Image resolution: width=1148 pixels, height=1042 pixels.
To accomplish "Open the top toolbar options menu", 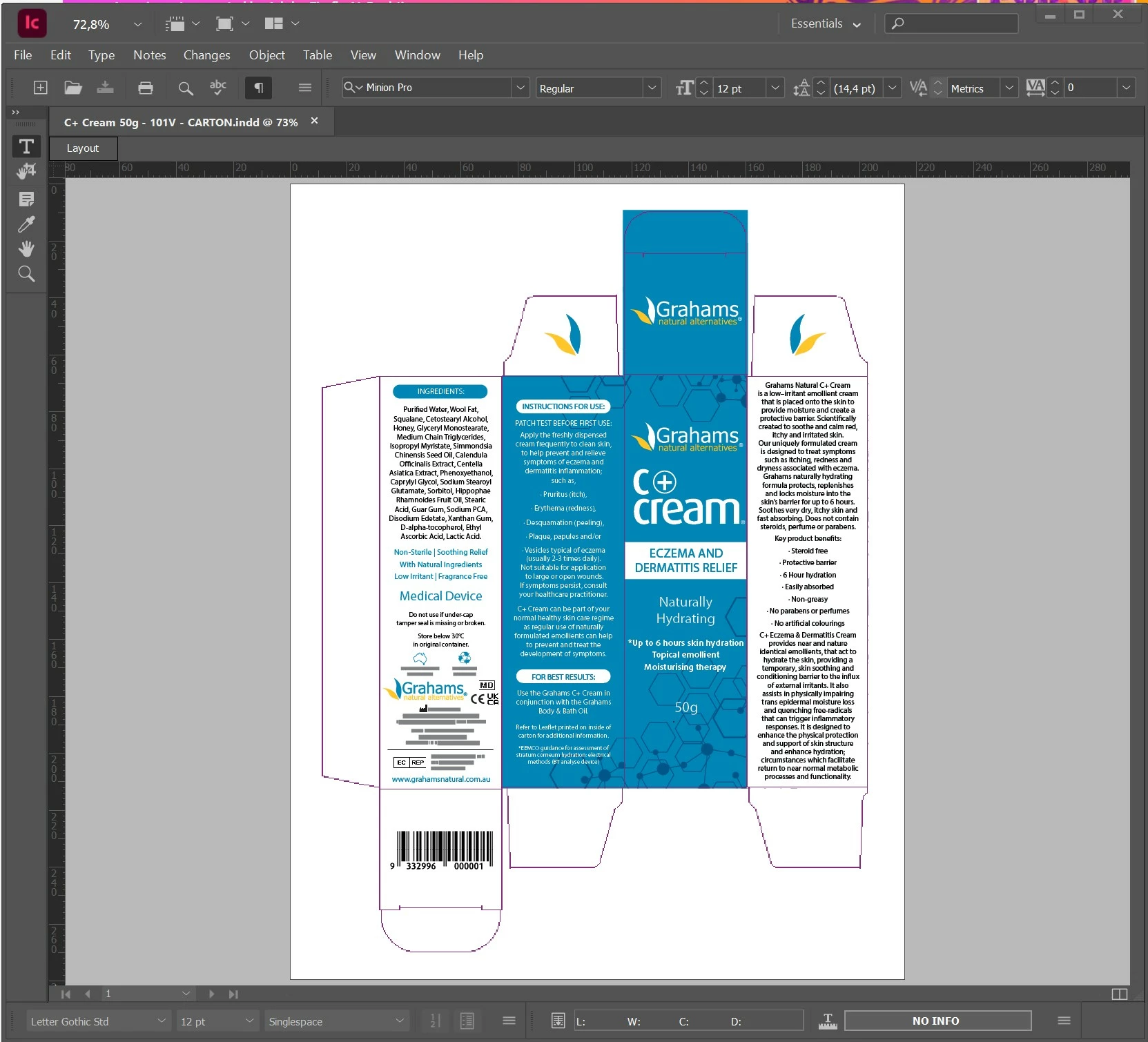I will tap(305, 88).
